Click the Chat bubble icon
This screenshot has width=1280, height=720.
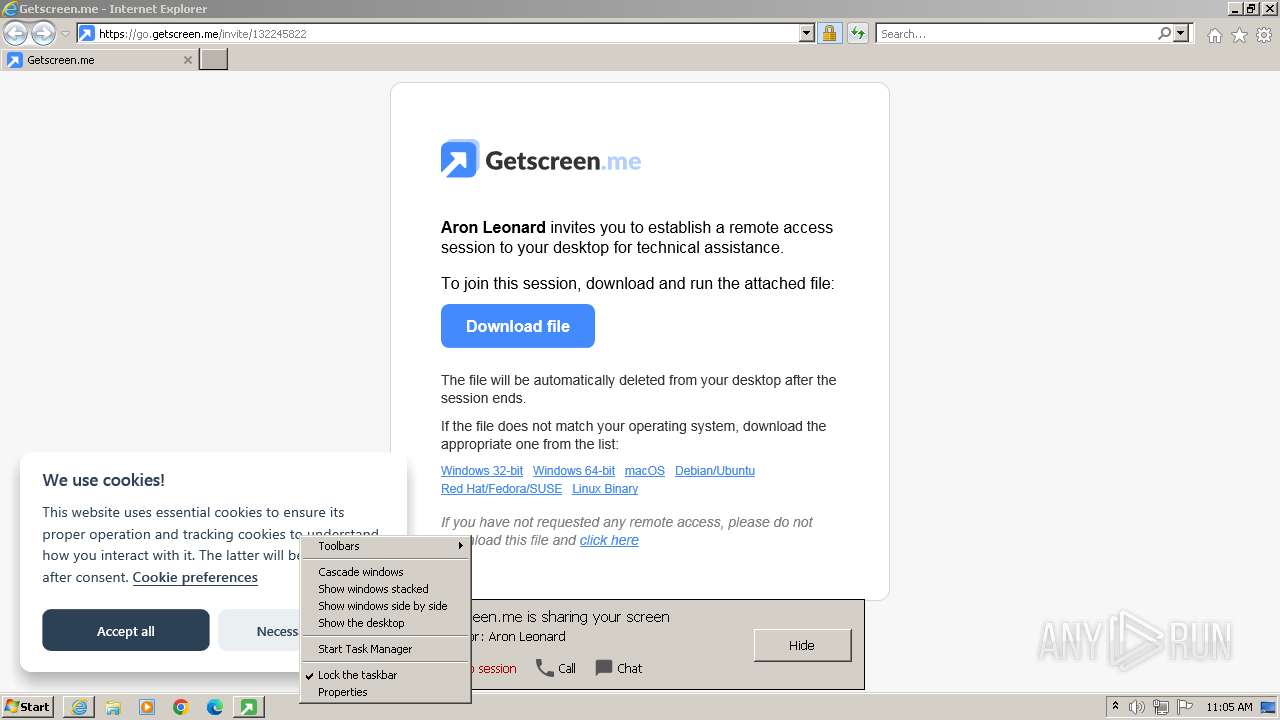604,668
